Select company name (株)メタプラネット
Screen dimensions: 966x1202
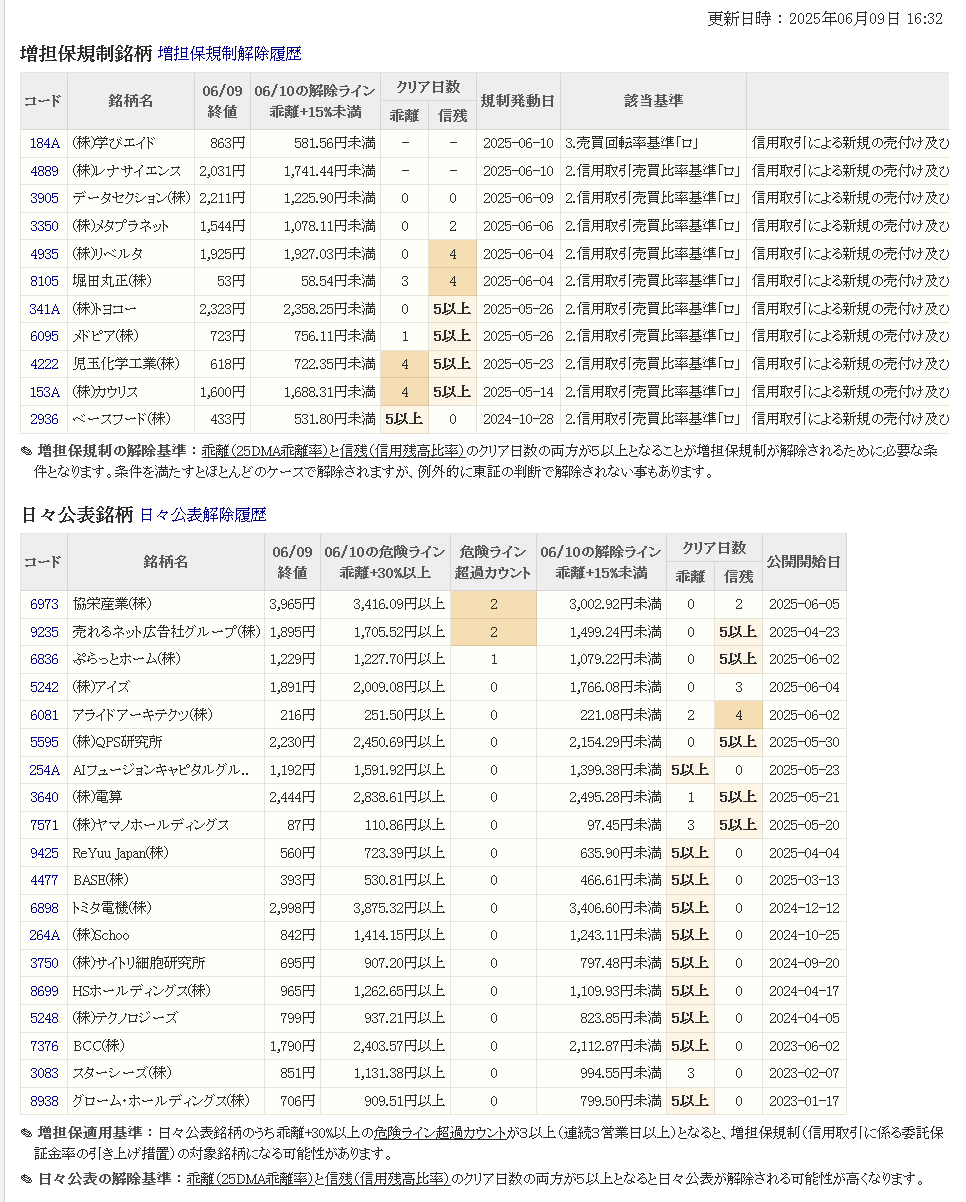pyautogui.click(x=121, y=226)
